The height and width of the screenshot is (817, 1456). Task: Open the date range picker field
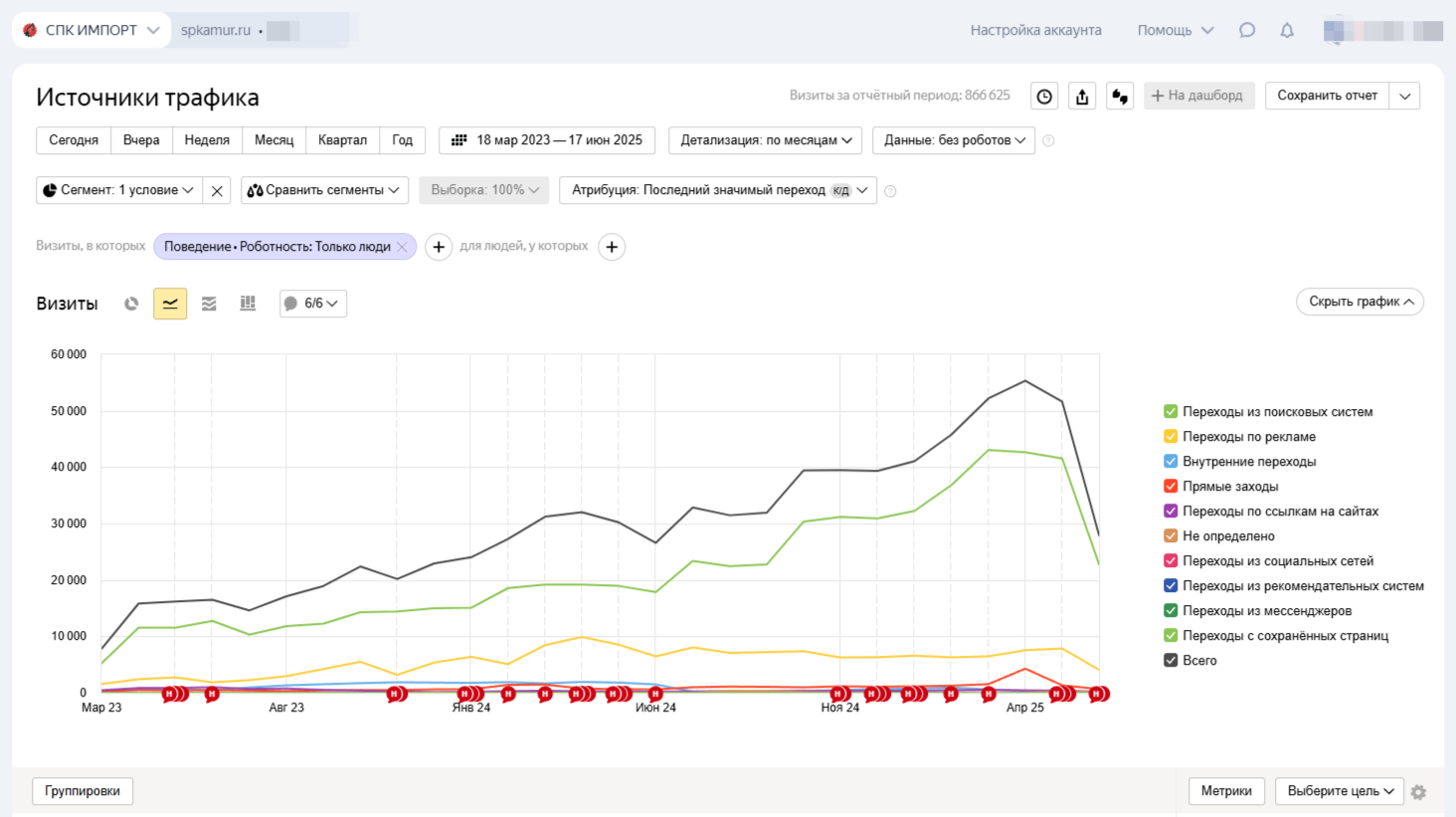pos(547,140)
